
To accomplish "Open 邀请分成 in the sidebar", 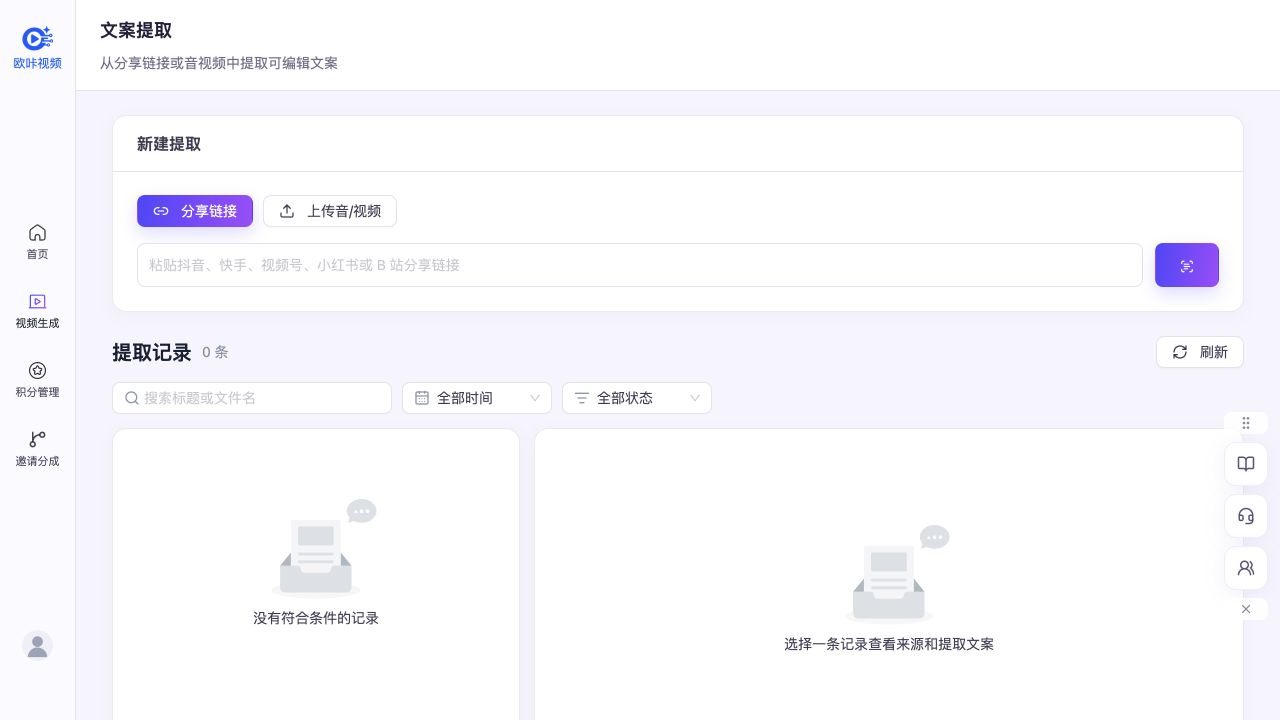I will pos(37,448).
